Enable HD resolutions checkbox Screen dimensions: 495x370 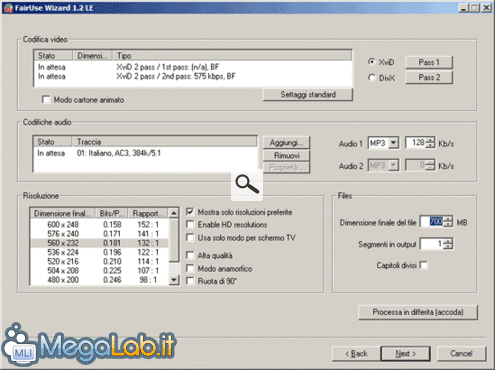tap(190, 224)
